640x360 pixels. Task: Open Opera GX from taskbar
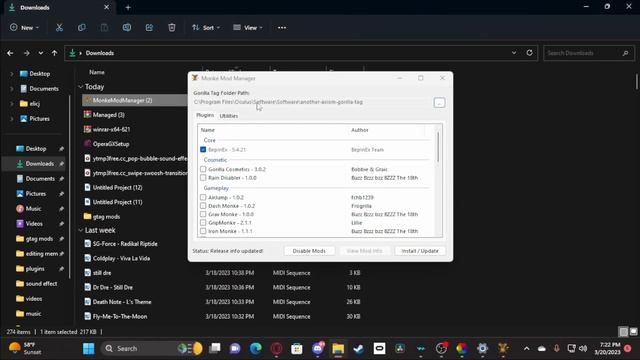(x=276, y=349)
